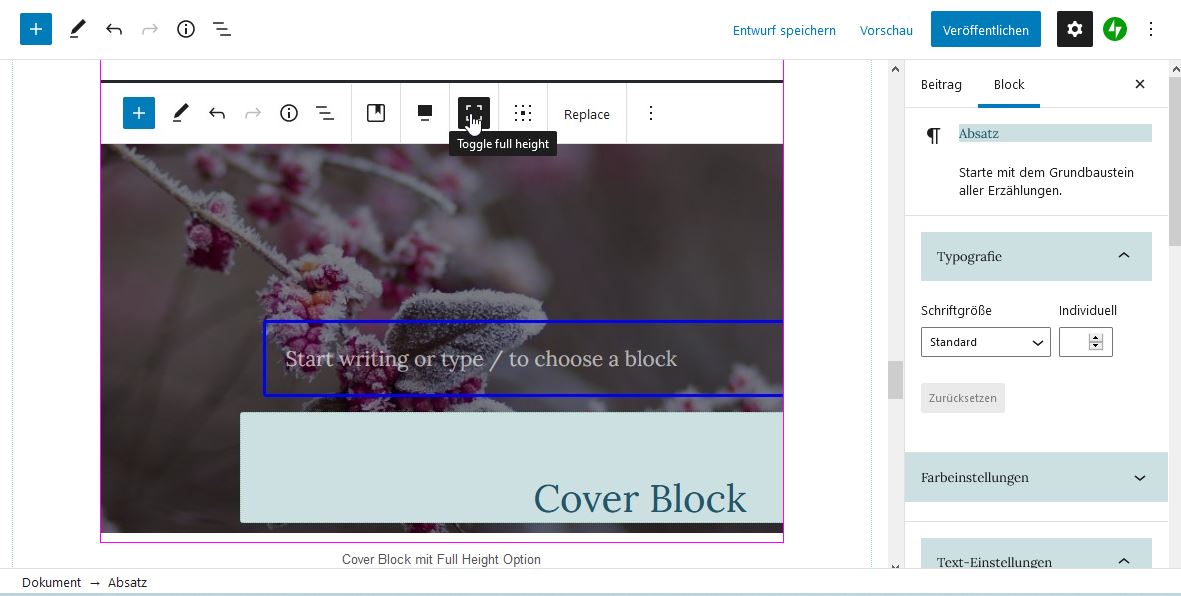Open the Jetpack icon in the top bar
This screenshot has height=596, width=1181.
(x=1114, y=29)
